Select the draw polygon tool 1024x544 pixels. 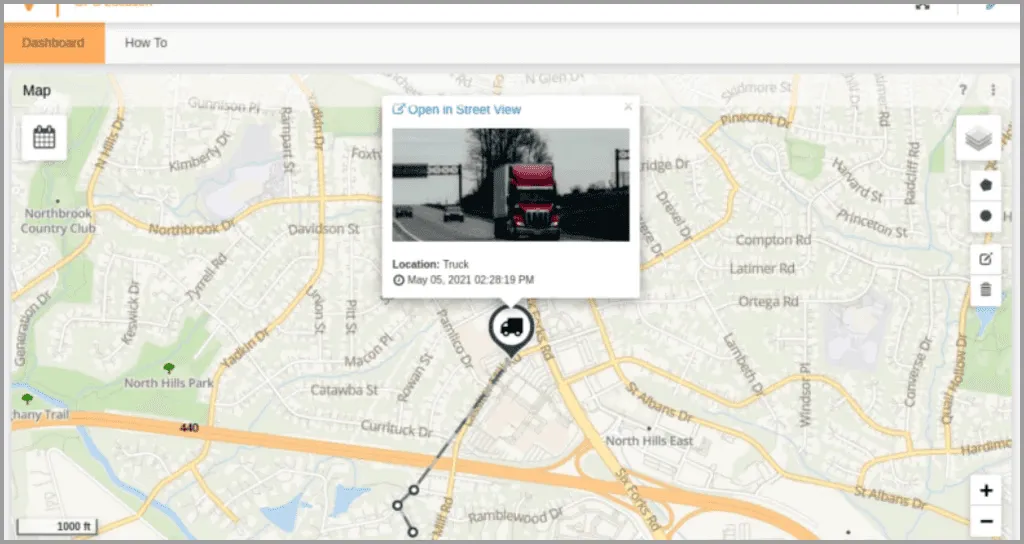click(x=986, y=185)
